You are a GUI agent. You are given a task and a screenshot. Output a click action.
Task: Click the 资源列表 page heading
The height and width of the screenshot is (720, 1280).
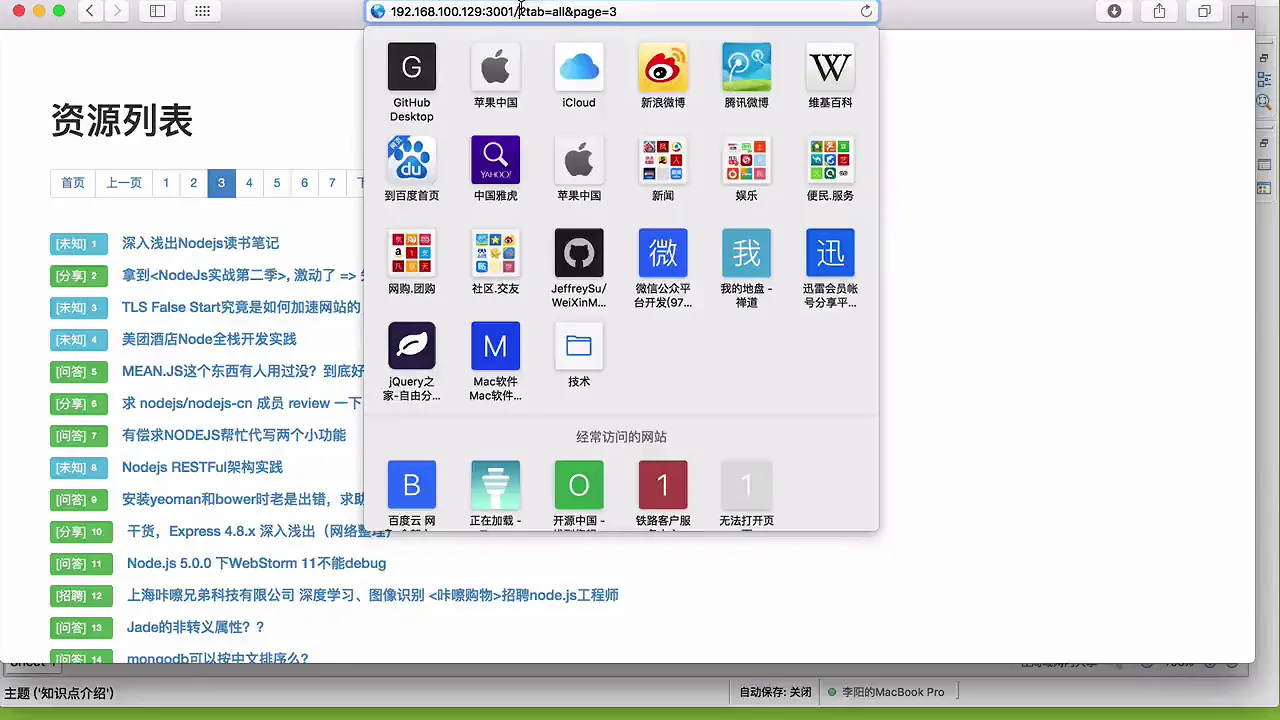tap(122, 121)
